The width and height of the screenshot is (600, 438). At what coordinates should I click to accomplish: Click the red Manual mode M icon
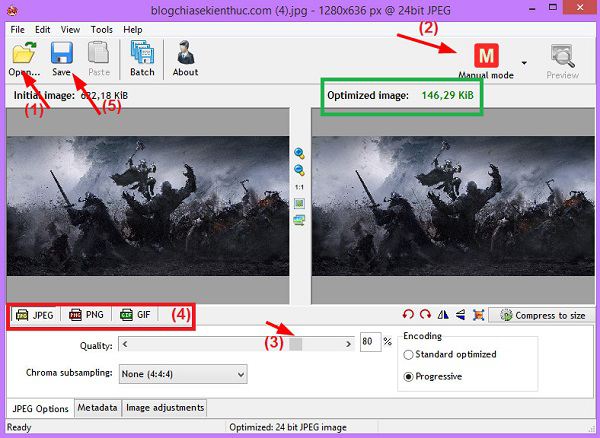[486, 55]
